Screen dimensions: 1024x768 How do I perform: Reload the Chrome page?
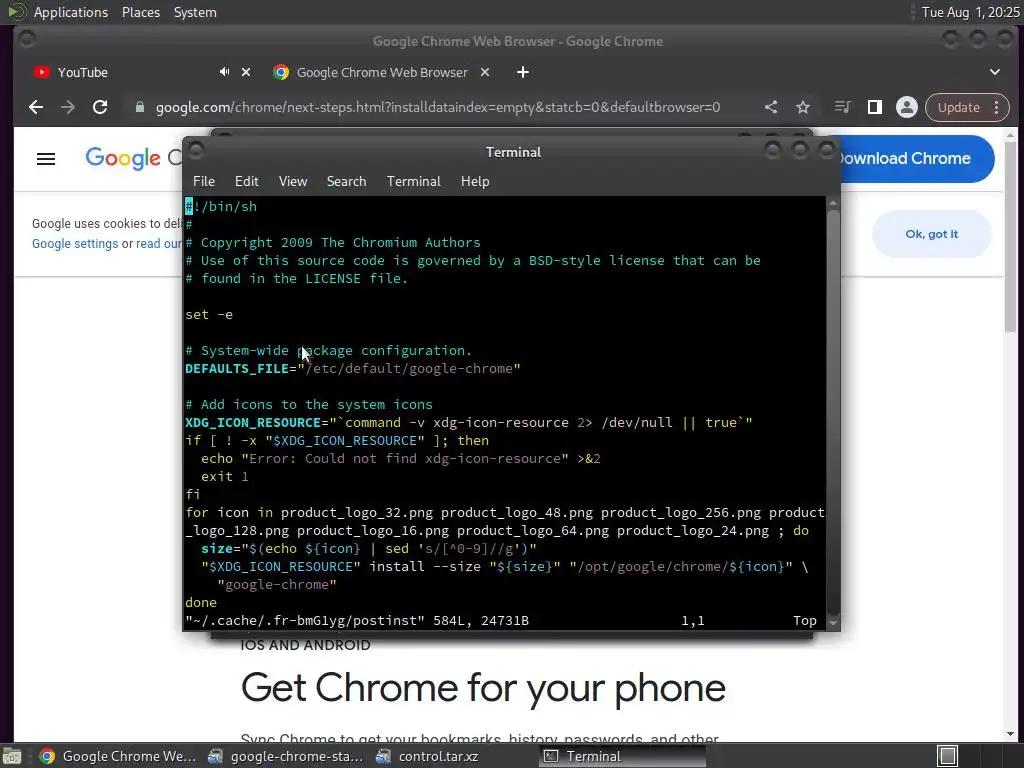click(100, 107)
